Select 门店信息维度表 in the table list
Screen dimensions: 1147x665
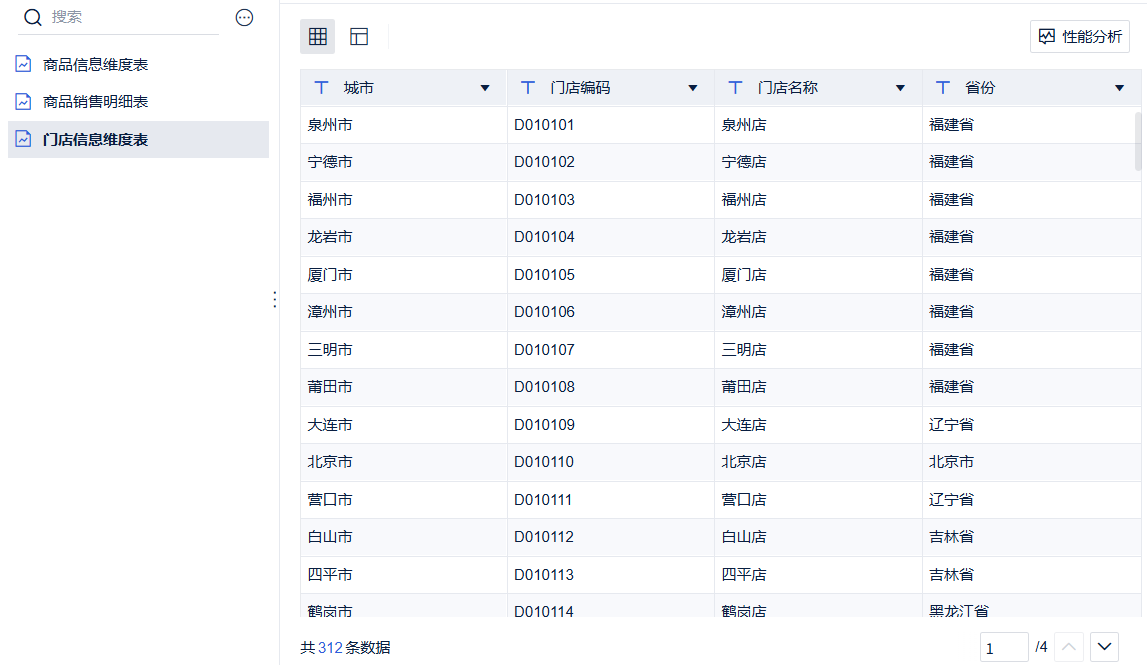96,140
